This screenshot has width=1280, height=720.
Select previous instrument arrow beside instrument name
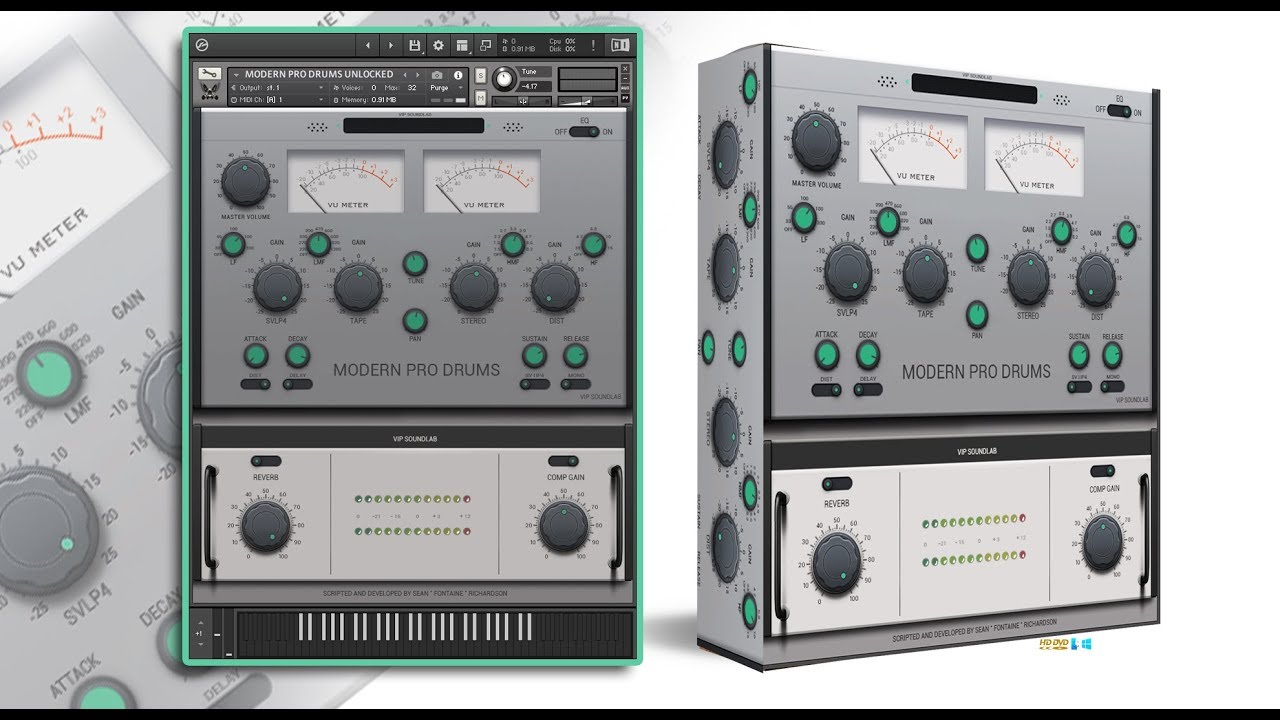pyautogui.click(x=405, y=75)
